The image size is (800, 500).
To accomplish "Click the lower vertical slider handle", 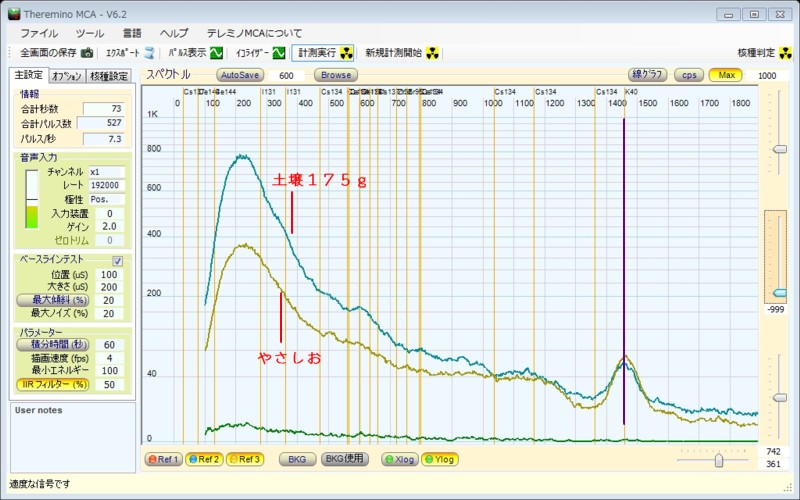I will tap(780, 397).
